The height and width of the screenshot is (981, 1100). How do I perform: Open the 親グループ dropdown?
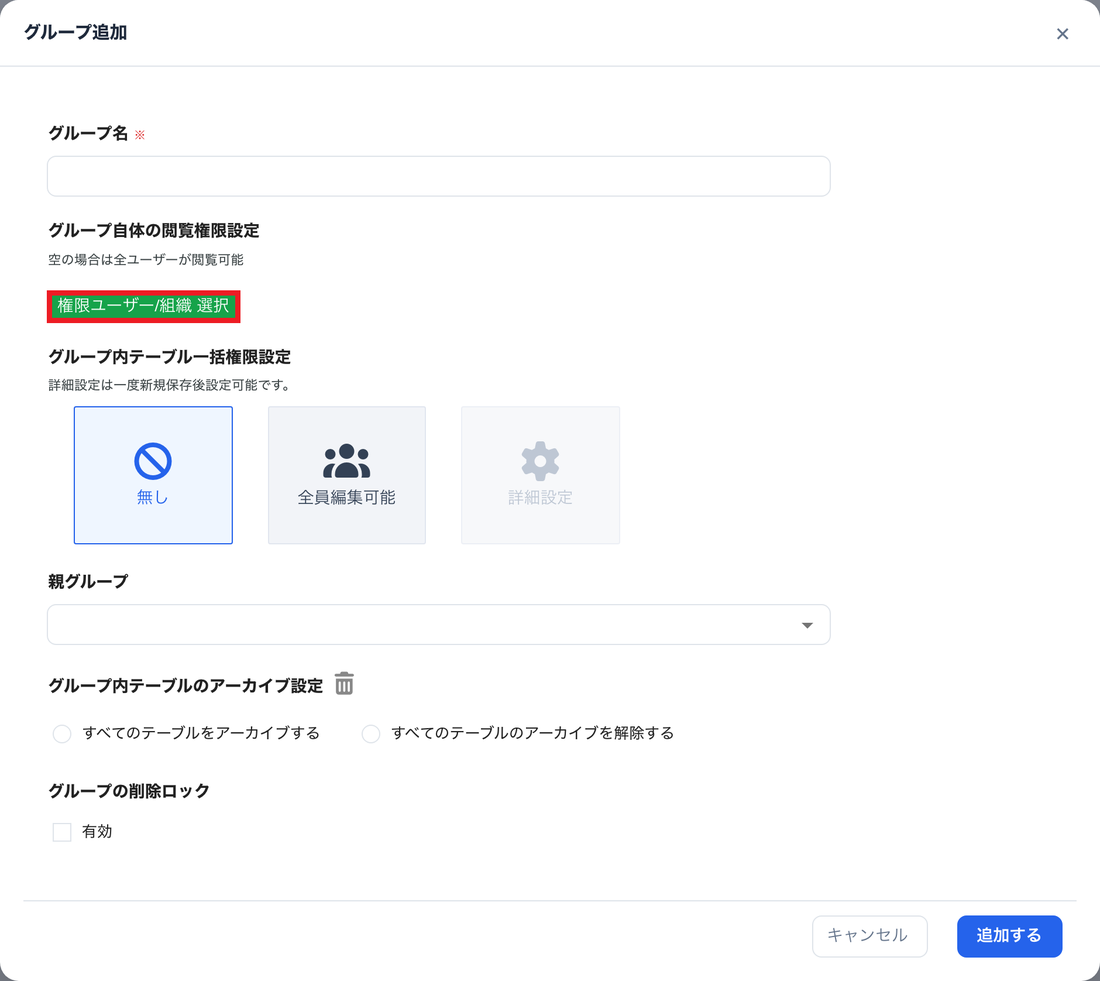438,625
